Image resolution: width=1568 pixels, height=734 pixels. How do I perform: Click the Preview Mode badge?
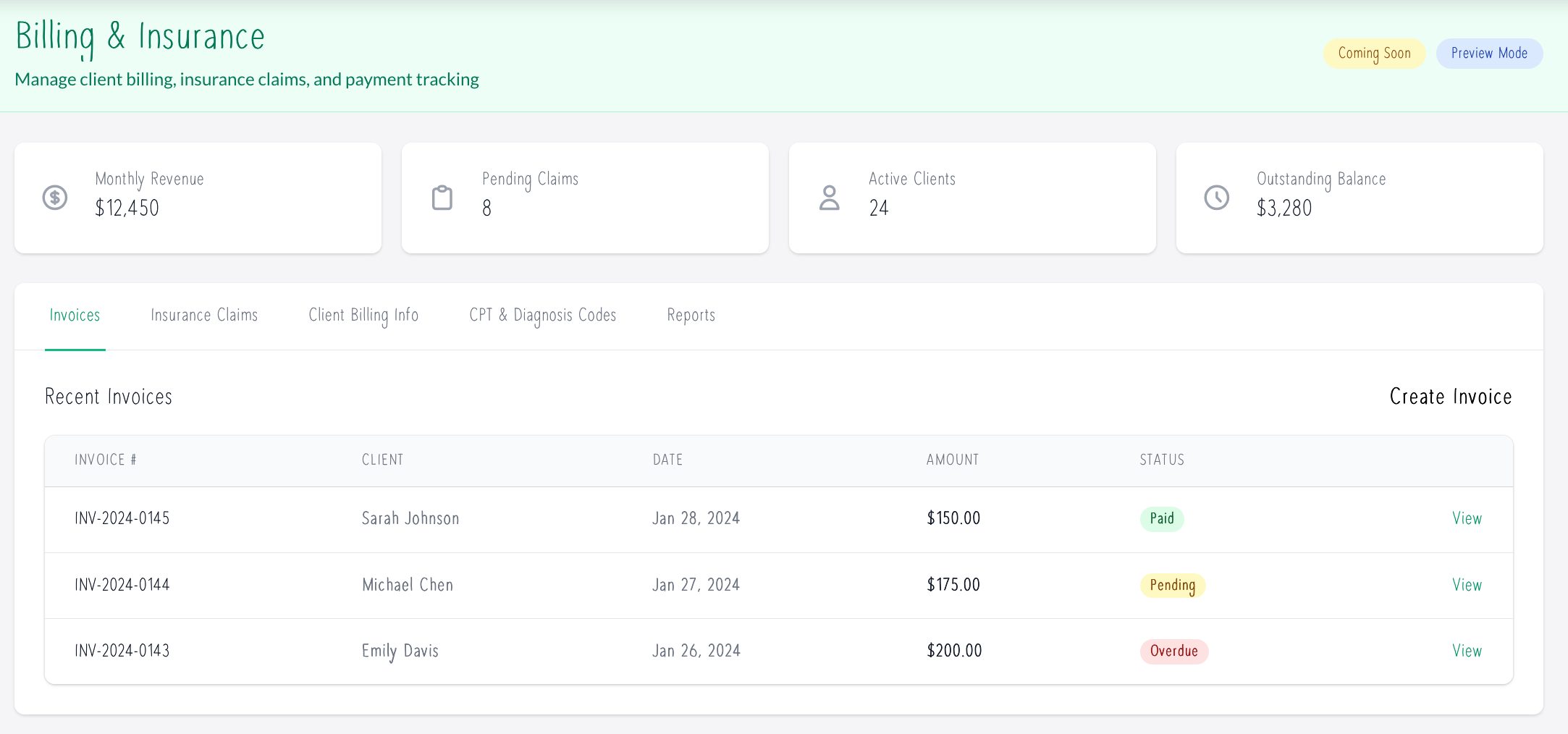(x=1489, y=54)
